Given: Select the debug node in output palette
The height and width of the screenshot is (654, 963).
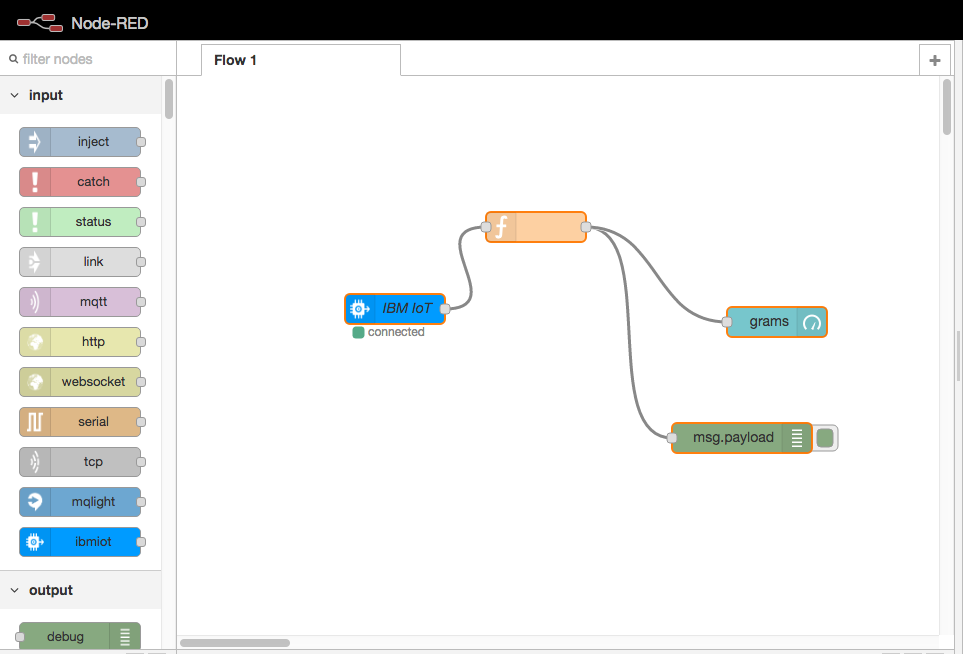Looking at the screenshot, I should click(80, 636).
